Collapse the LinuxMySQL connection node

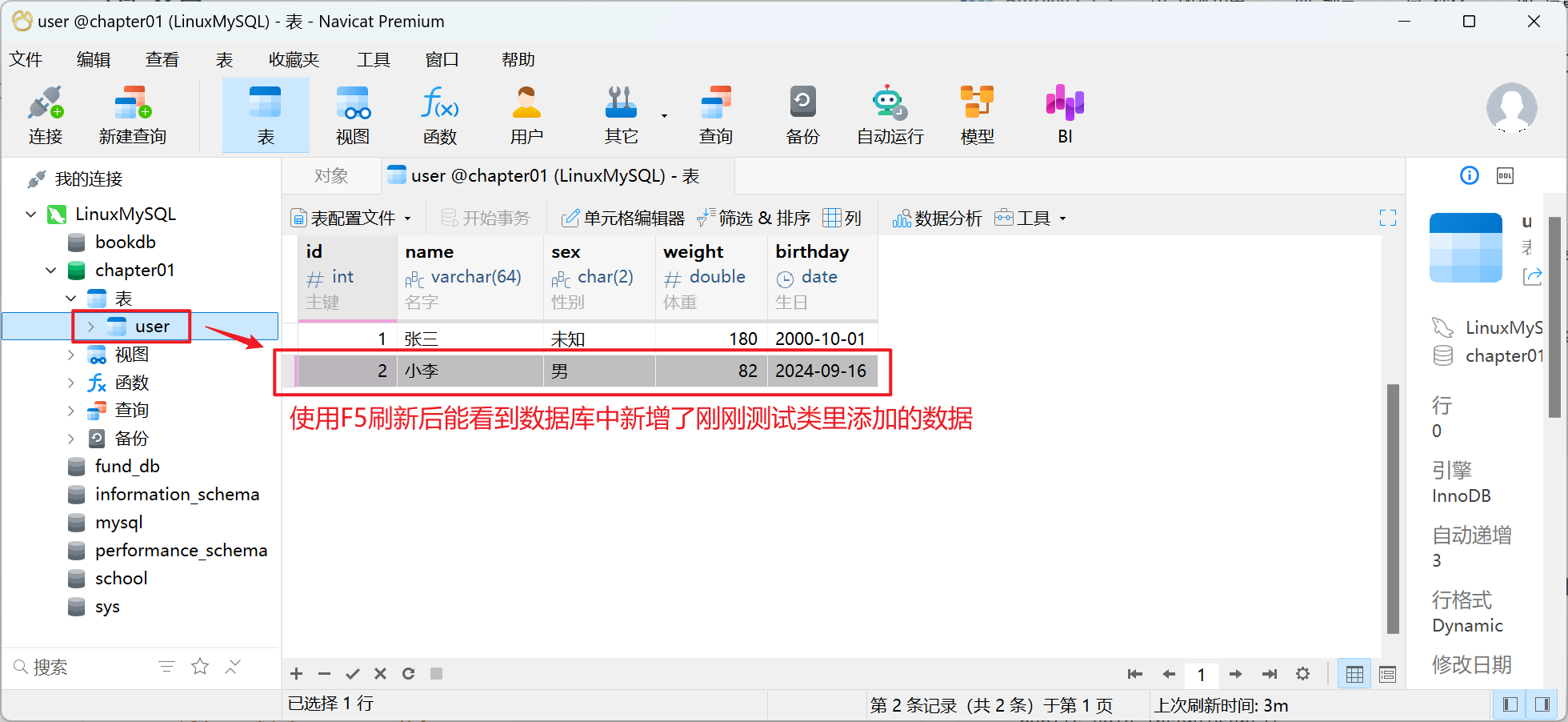click(x=31, y=215)
